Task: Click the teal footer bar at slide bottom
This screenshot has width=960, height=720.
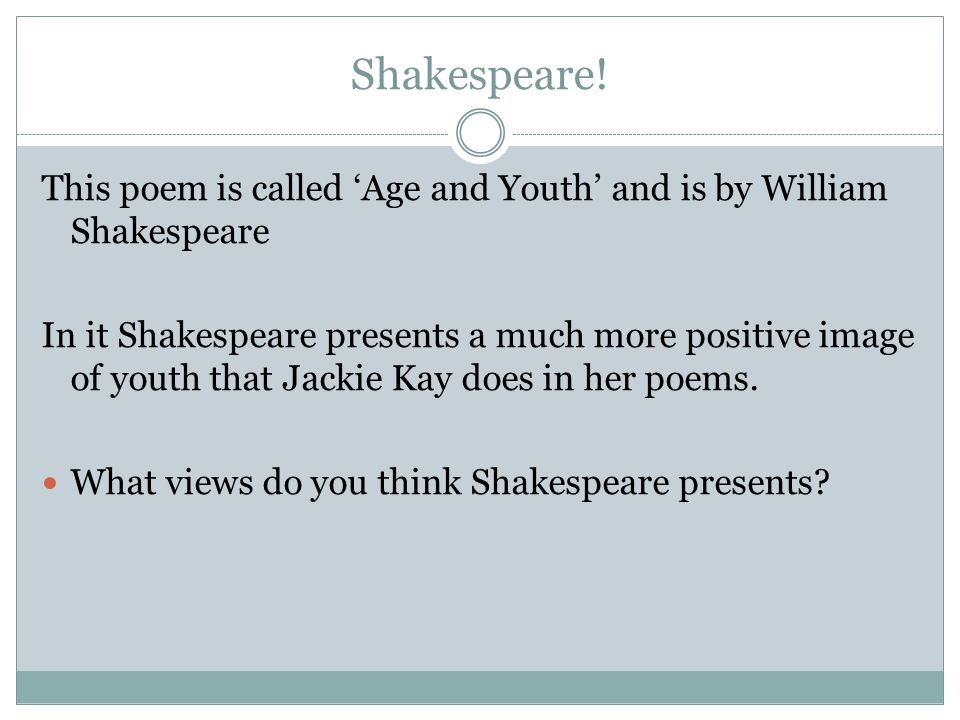Action: pos(480,687)
